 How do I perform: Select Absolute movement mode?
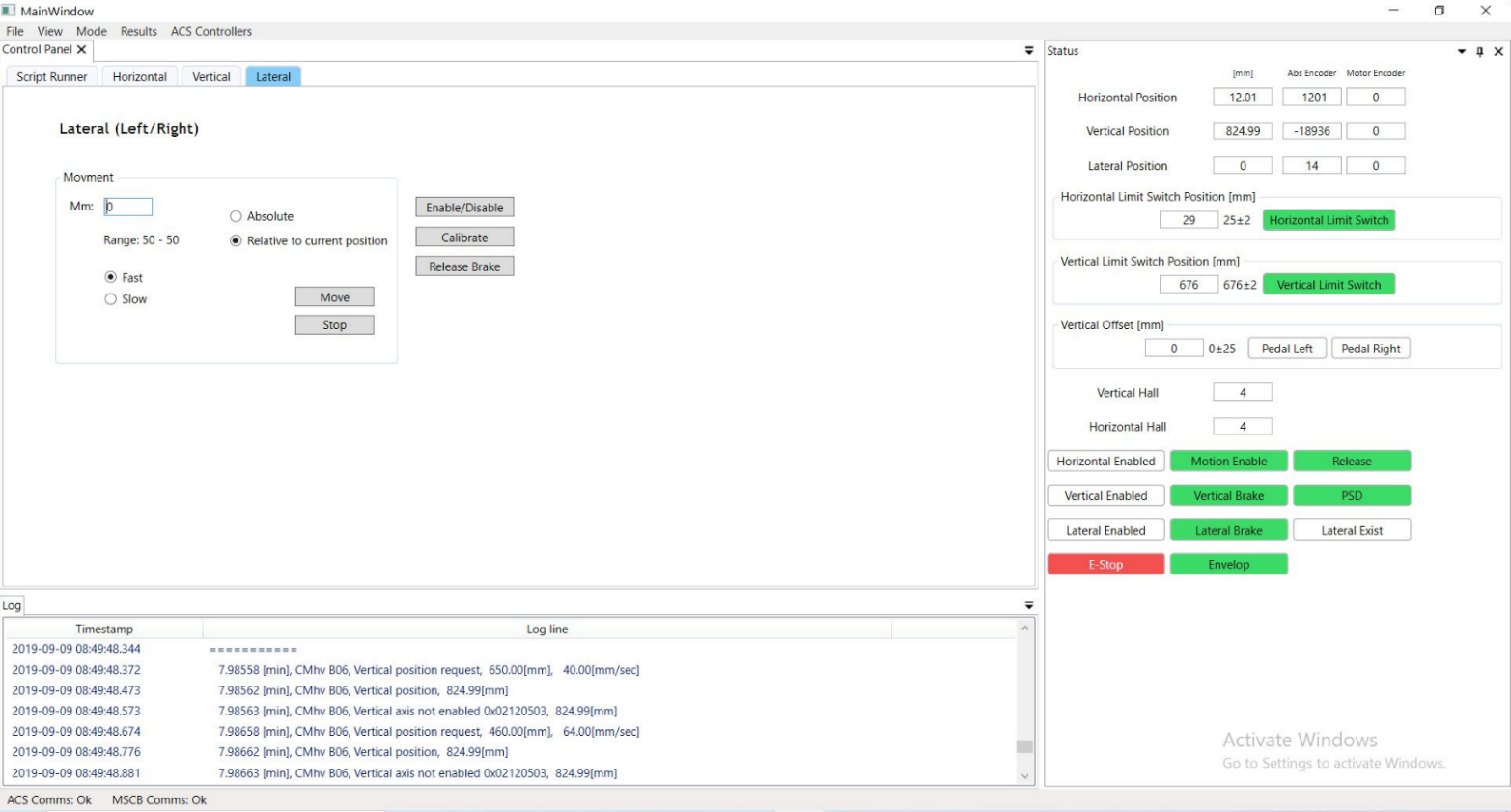[237, 217]
